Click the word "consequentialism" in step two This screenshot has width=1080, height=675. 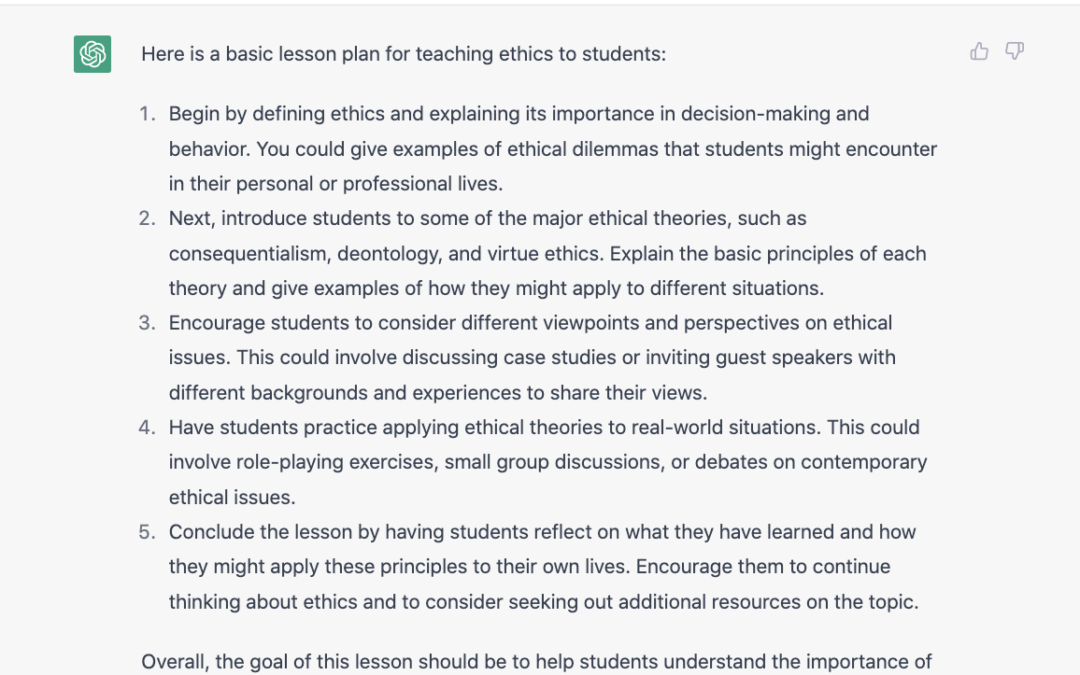click(247, 254)
